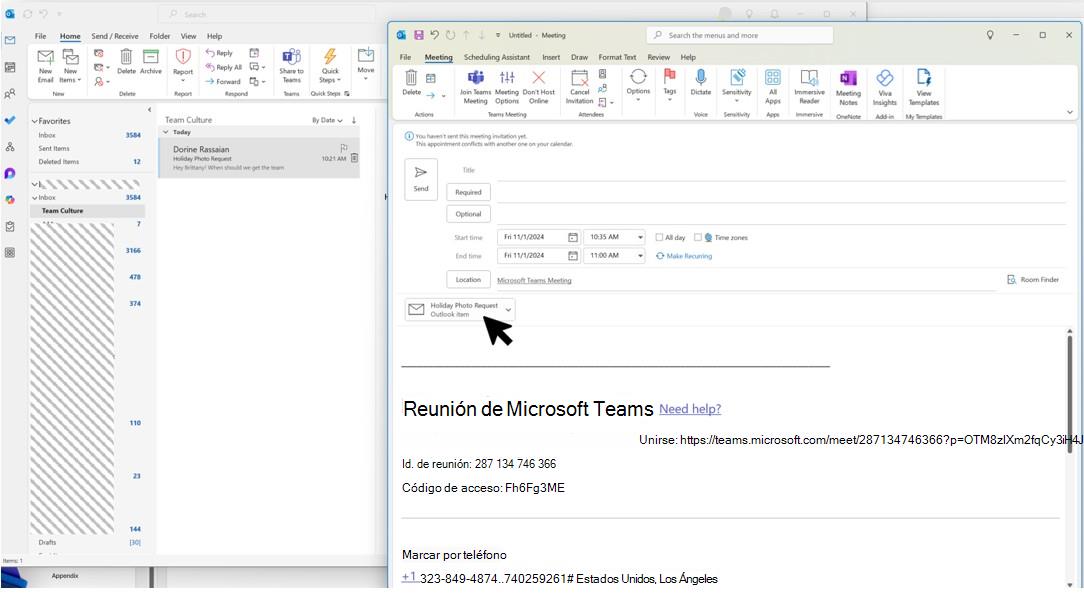Image resolution: width=1084 pixels, height=597 pixels.
Task: Reply to the selected email
Action: 219,53
